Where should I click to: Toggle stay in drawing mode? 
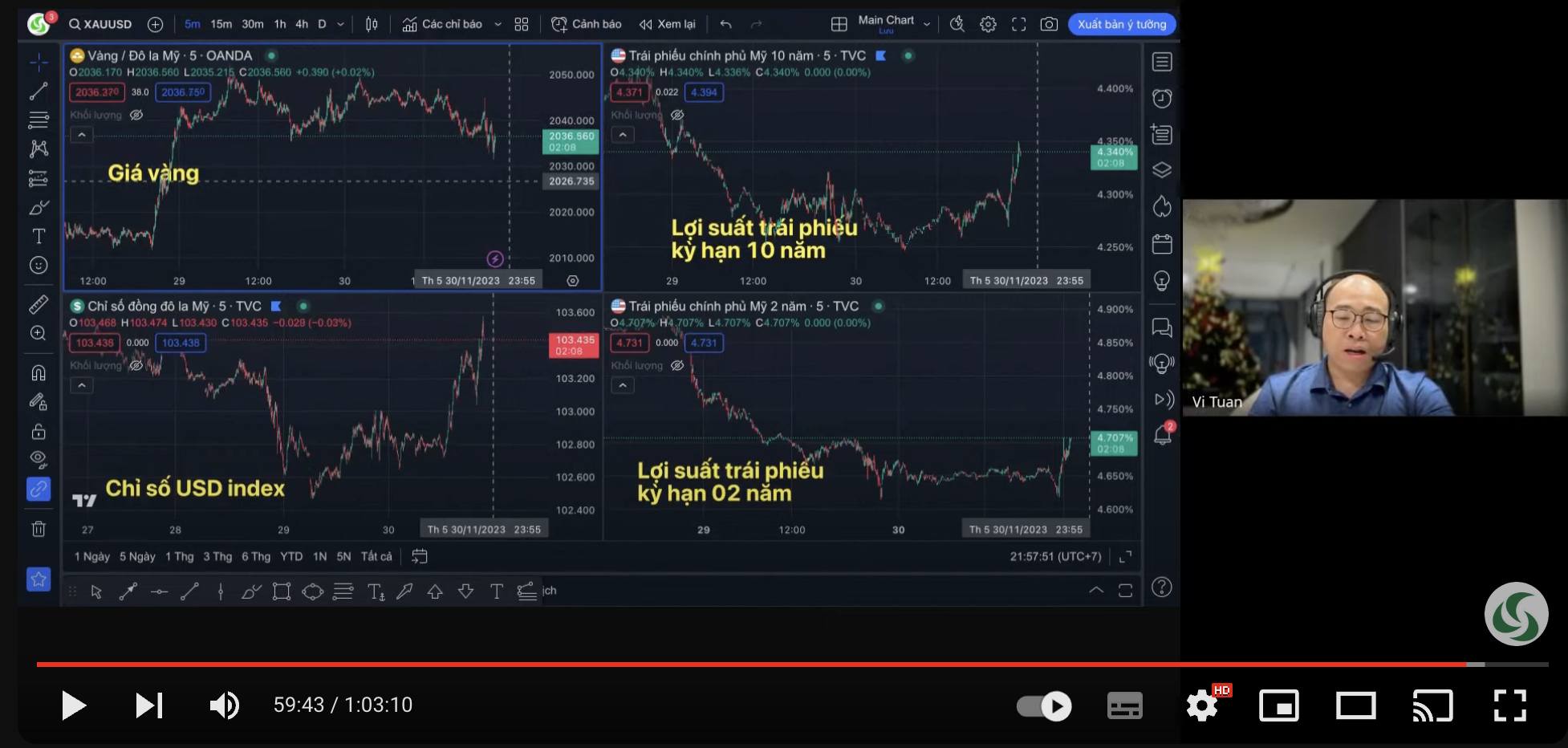[39, 401]
